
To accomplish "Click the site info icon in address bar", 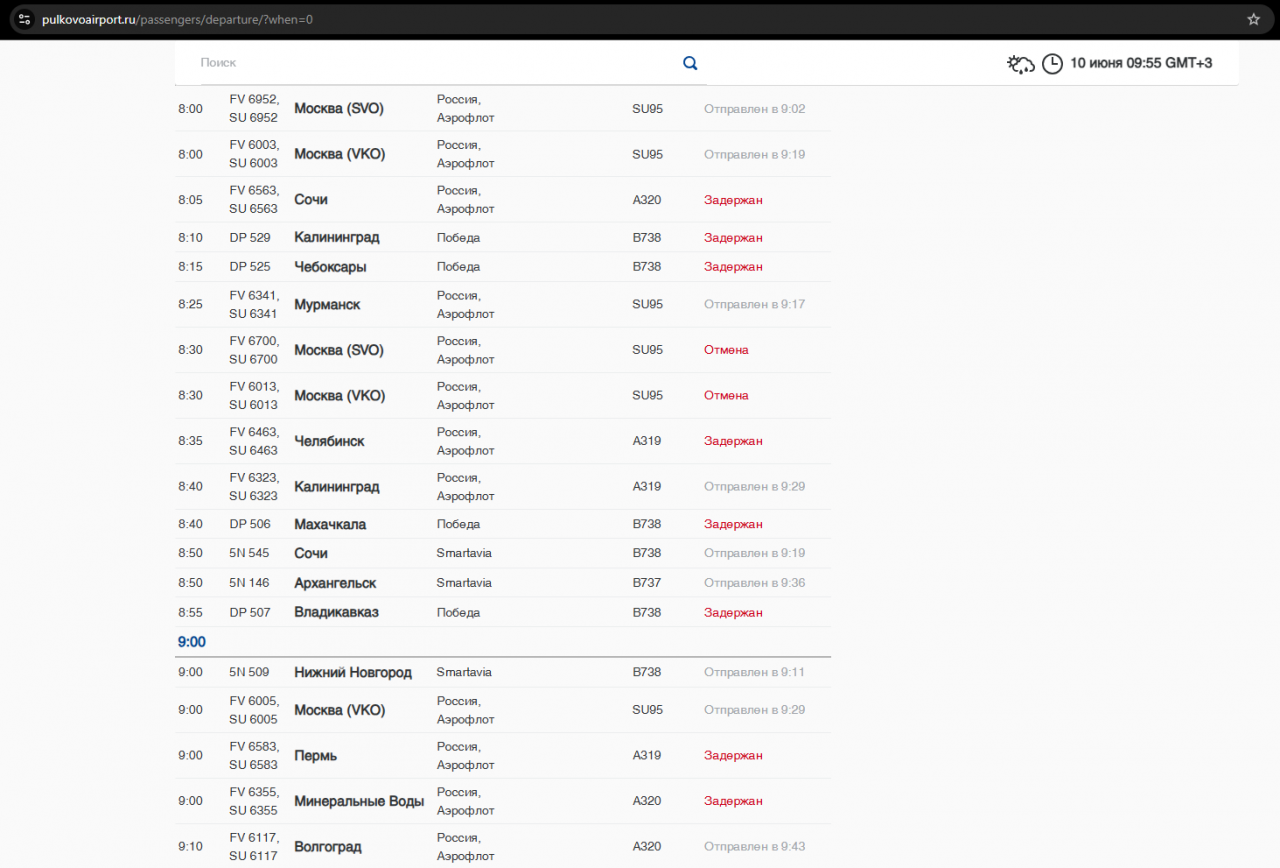I will [25, 19].
